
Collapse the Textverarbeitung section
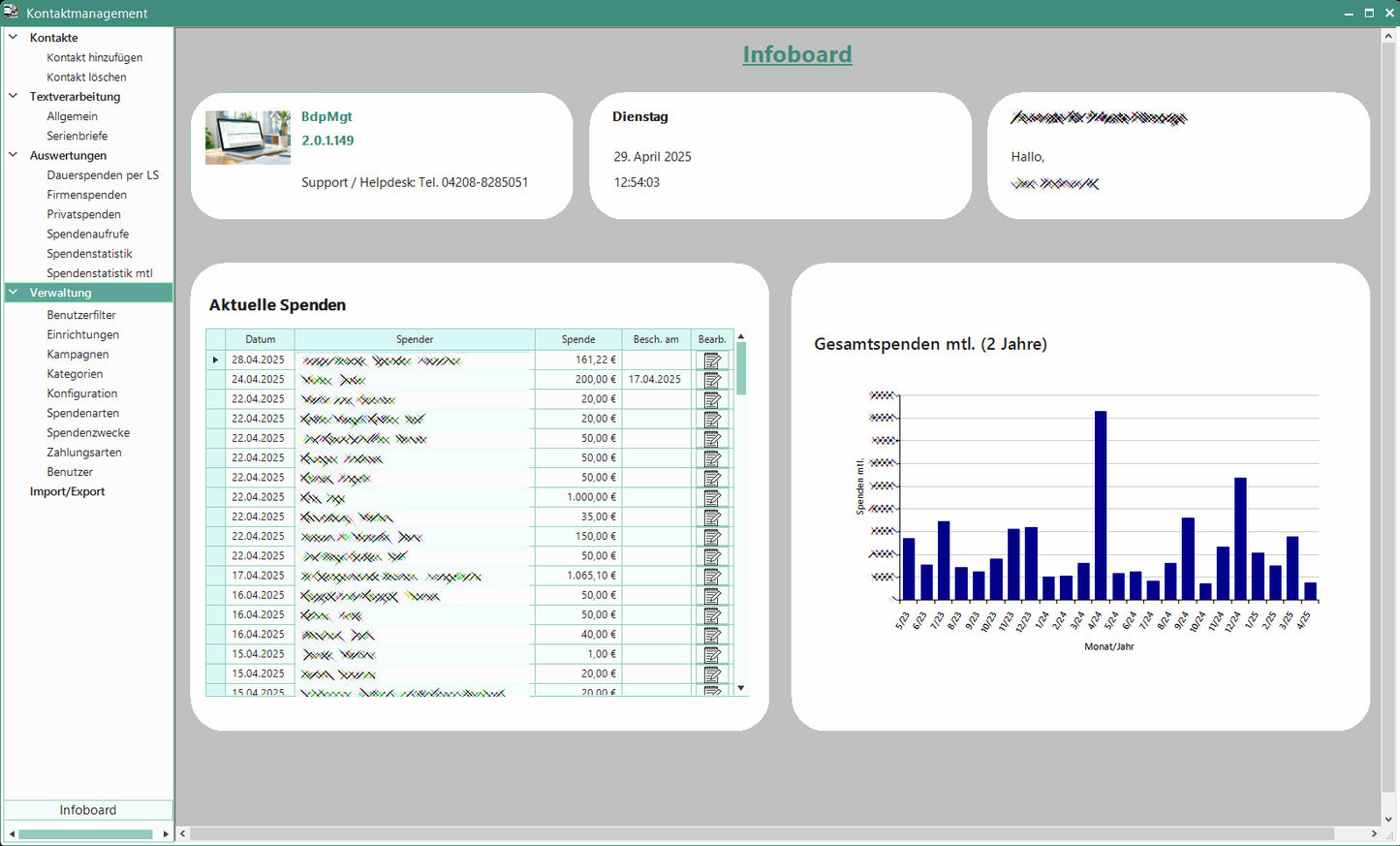click(14, 97)
